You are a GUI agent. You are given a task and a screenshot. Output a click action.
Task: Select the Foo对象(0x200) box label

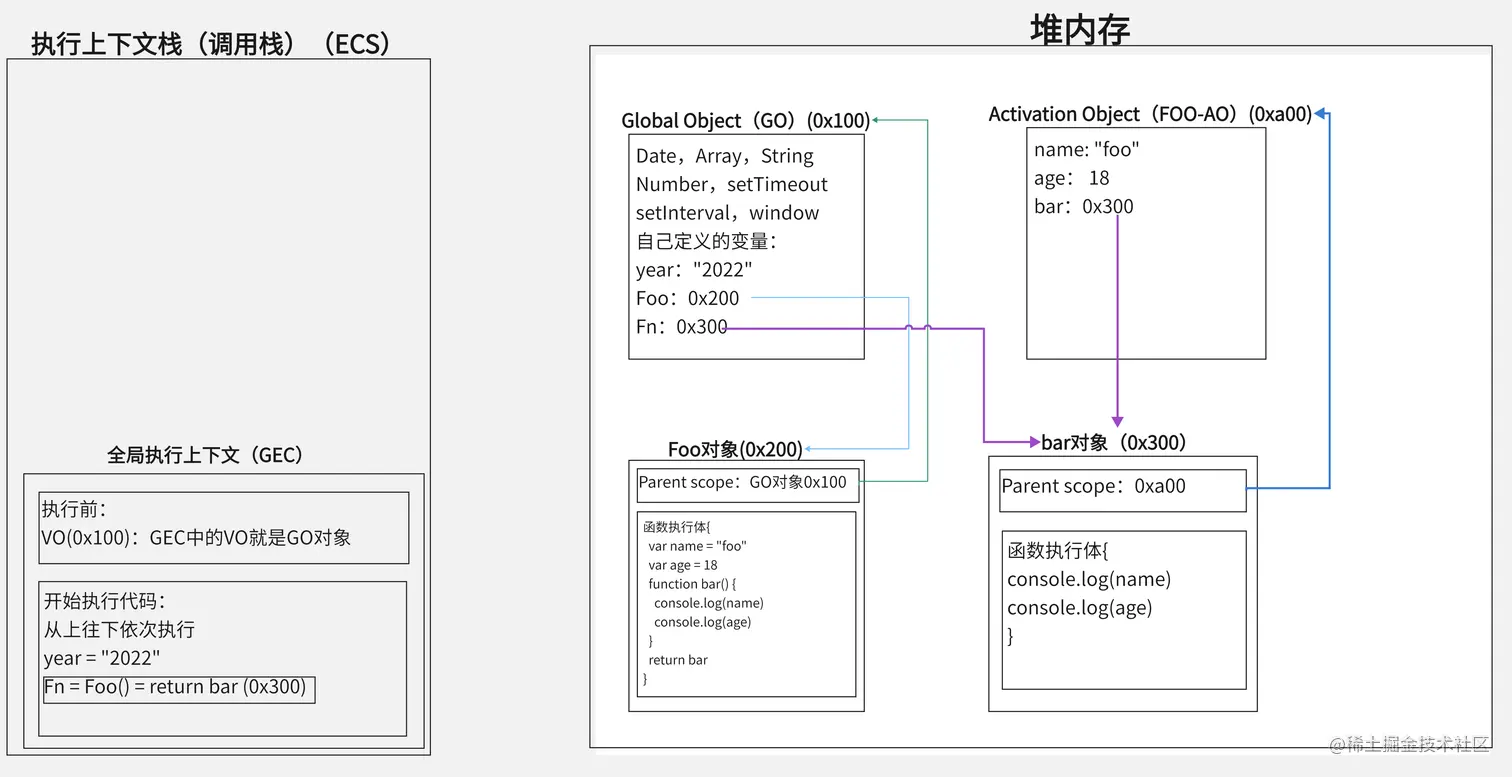coord(735,449)
